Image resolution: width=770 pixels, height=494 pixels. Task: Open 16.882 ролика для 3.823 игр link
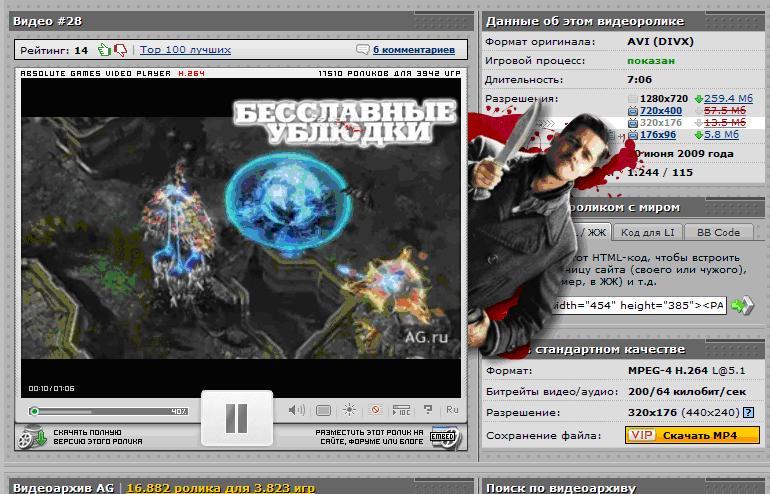click(x=220, y=488)
